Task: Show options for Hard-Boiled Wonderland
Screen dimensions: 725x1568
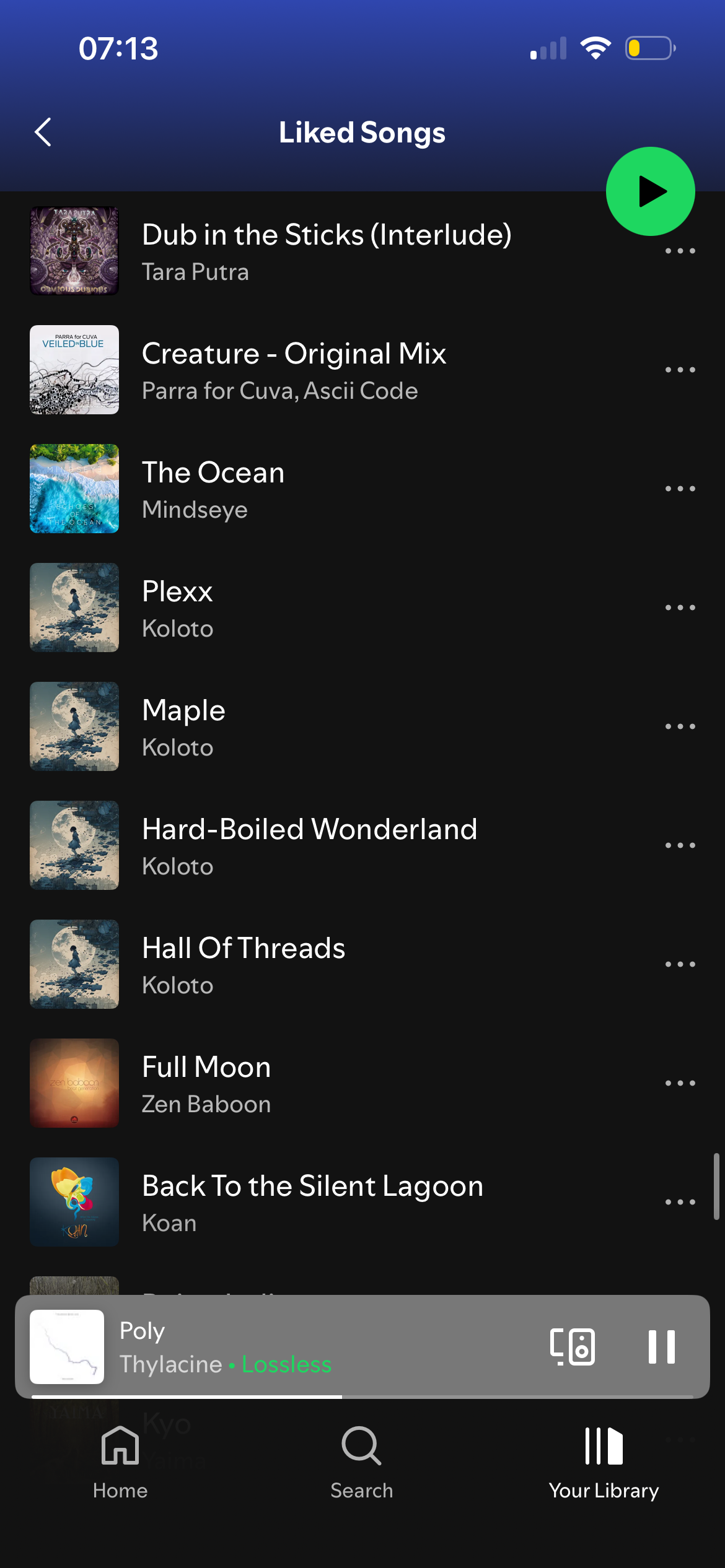Action: click(x=680, y=845)
